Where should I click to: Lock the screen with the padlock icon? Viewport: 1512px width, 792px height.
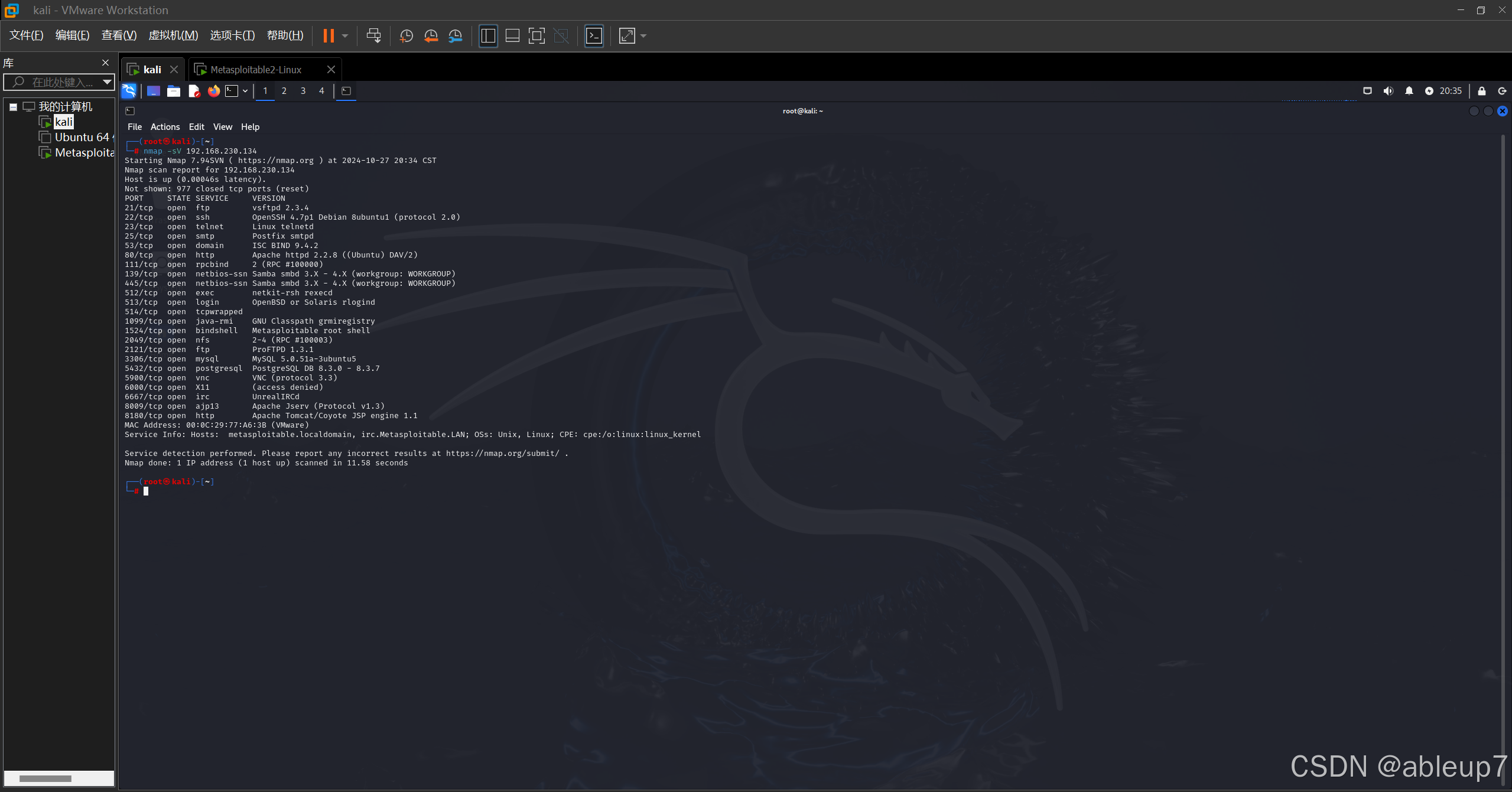tap(1482, 91)
